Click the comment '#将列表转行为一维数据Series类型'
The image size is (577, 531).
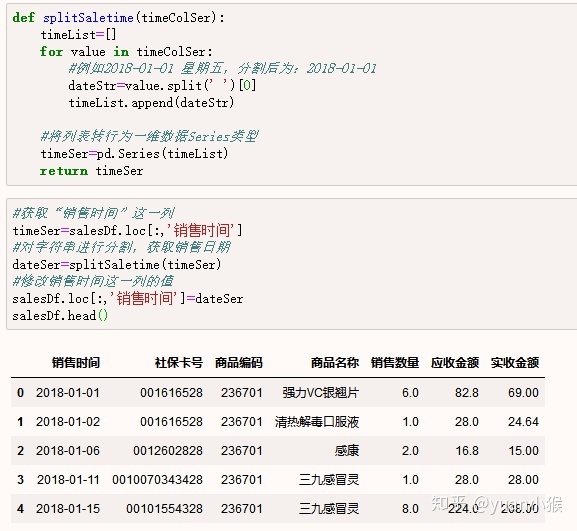[149, 137]
